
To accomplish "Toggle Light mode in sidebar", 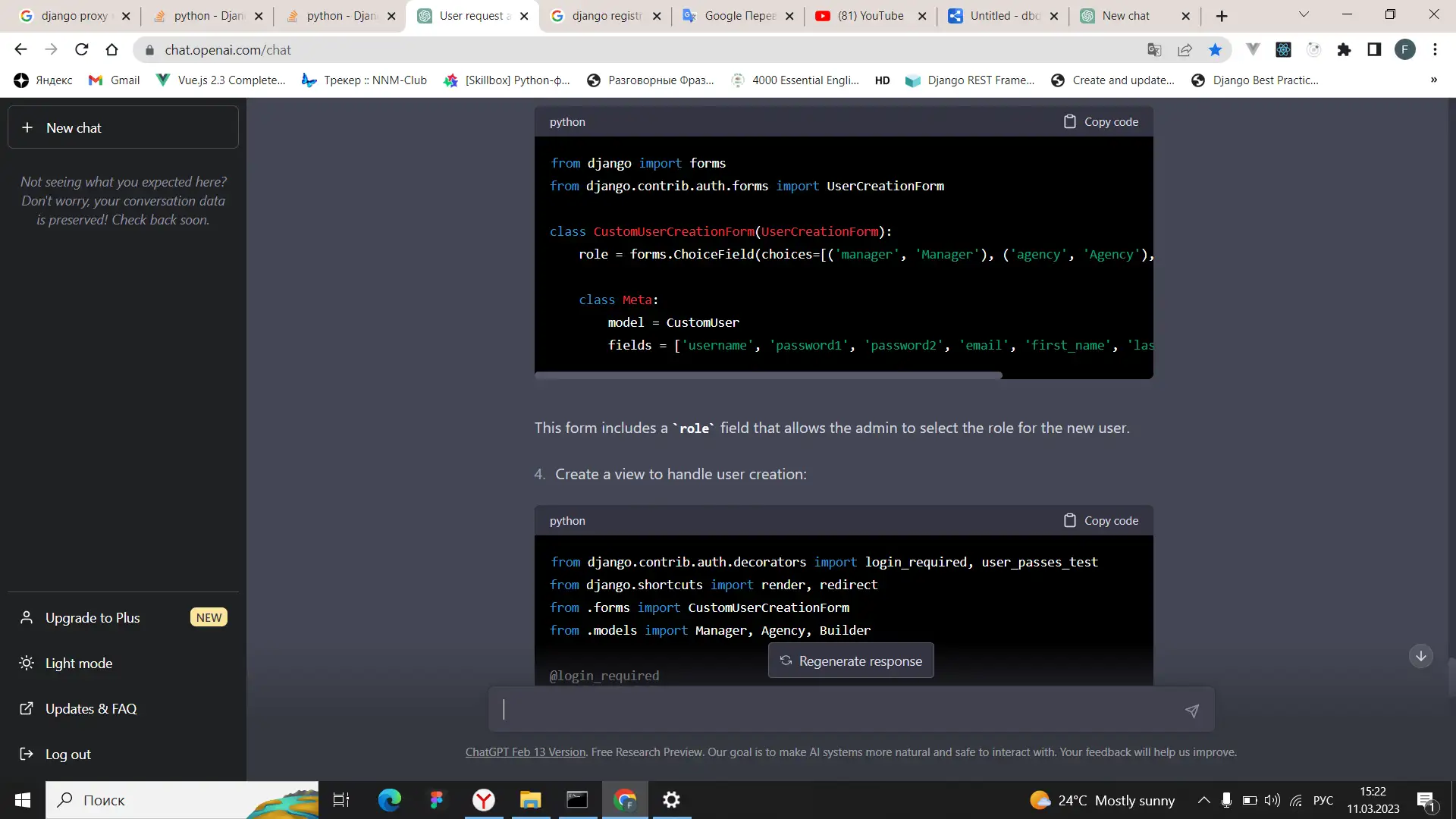I will [79, 664].
